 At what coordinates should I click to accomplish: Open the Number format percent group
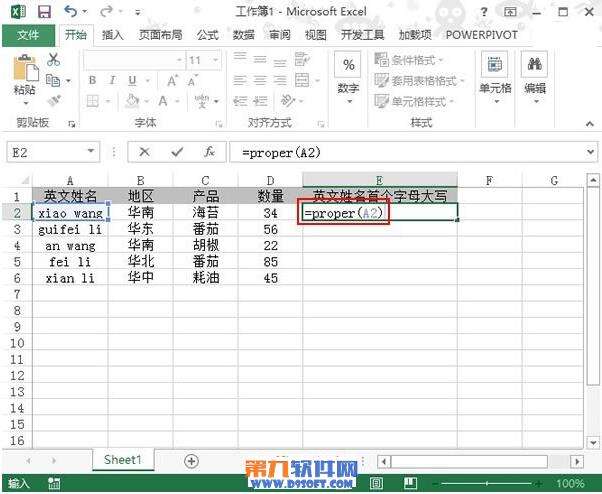coord(348,78)
